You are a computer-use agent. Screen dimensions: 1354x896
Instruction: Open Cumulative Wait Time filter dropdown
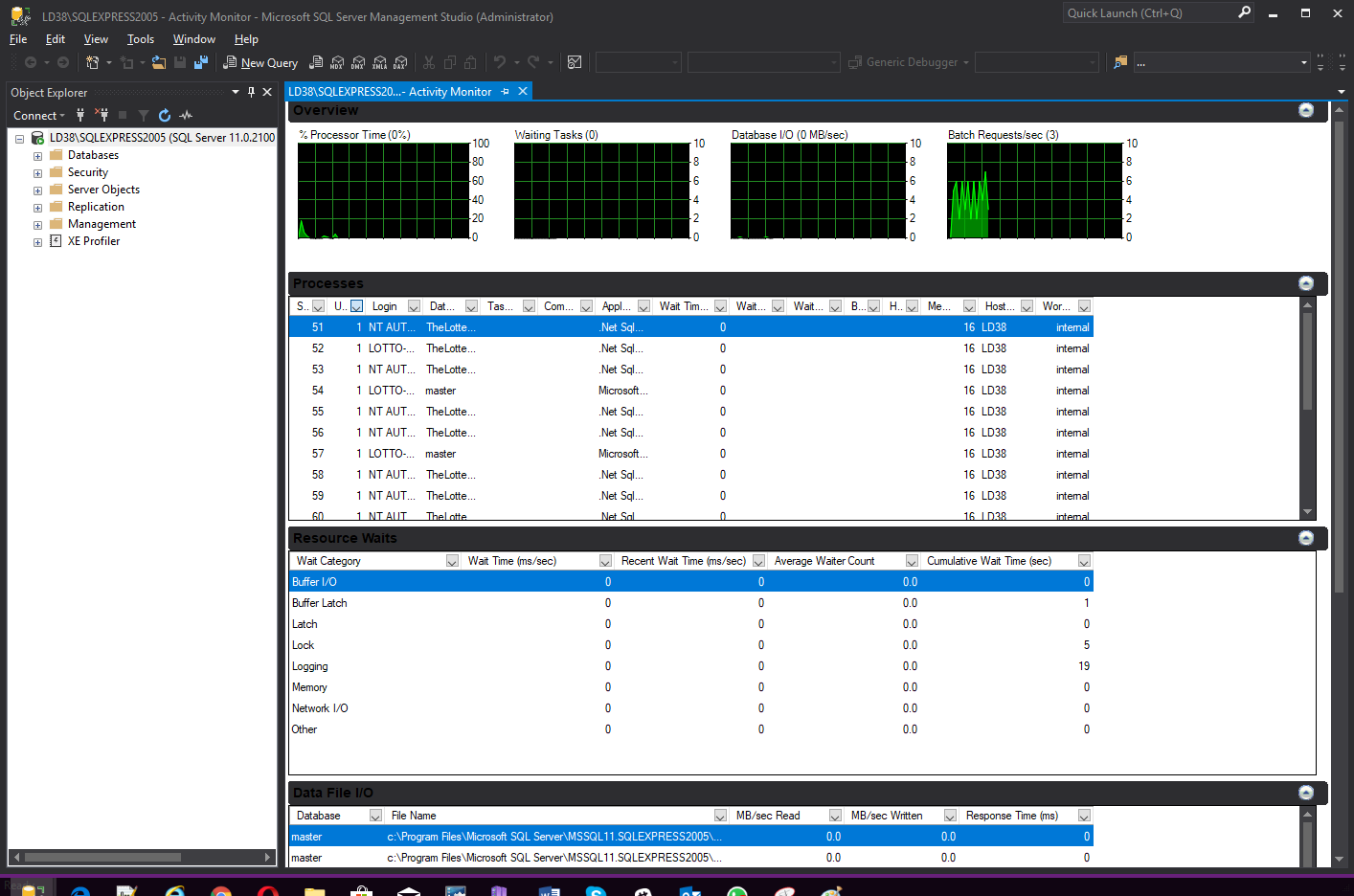click(1084, 561)
